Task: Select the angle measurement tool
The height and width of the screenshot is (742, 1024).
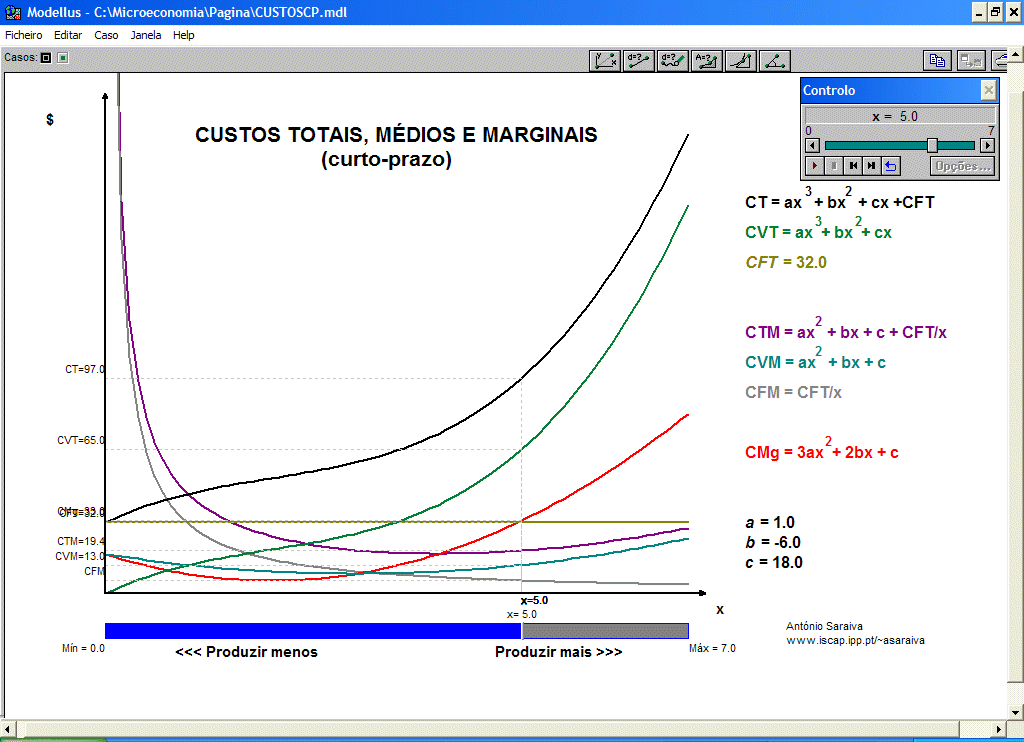Action: click(x=775, y=60)
